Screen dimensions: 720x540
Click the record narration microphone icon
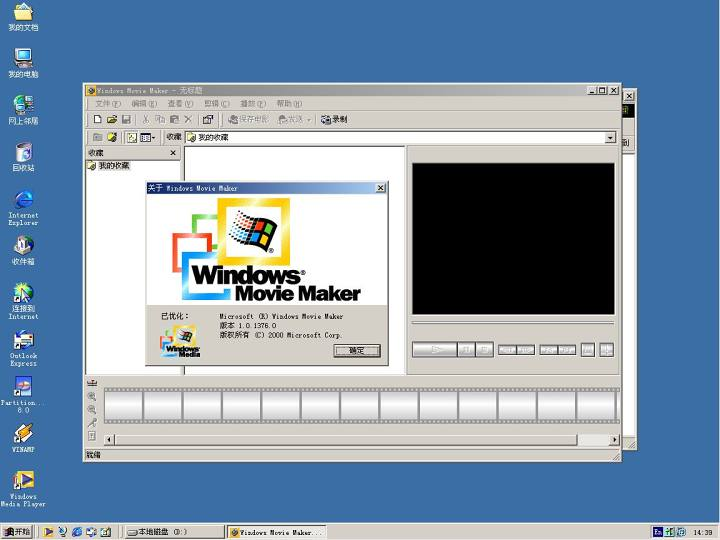92,422
